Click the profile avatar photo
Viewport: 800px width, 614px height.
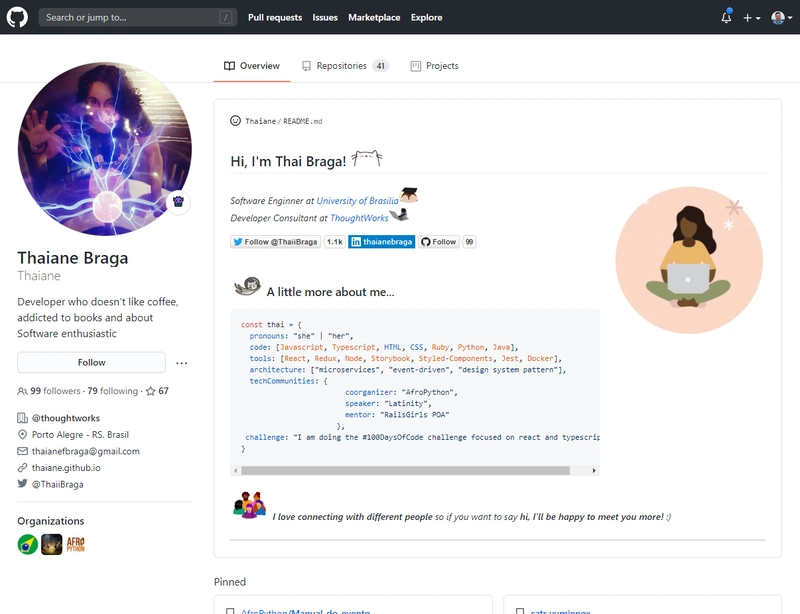105,149
